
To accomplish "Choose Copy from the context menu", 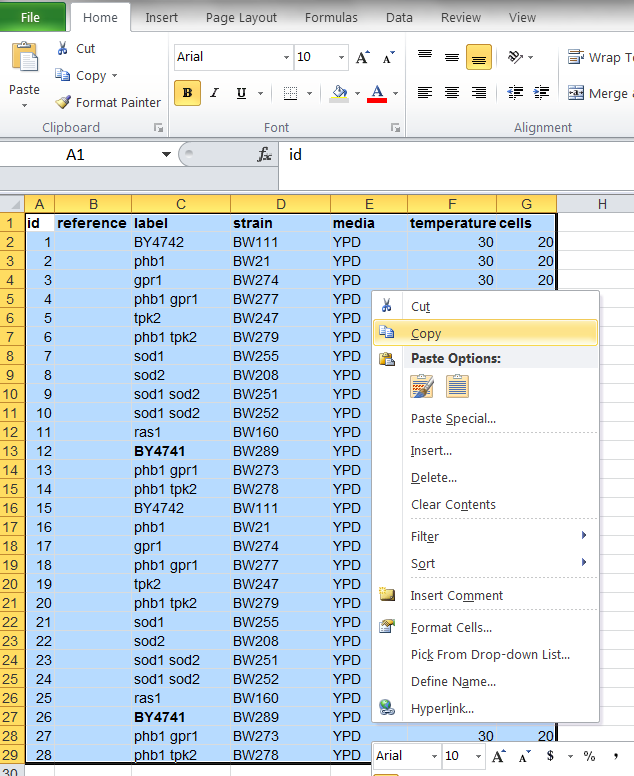I will [x=485, y=334].
